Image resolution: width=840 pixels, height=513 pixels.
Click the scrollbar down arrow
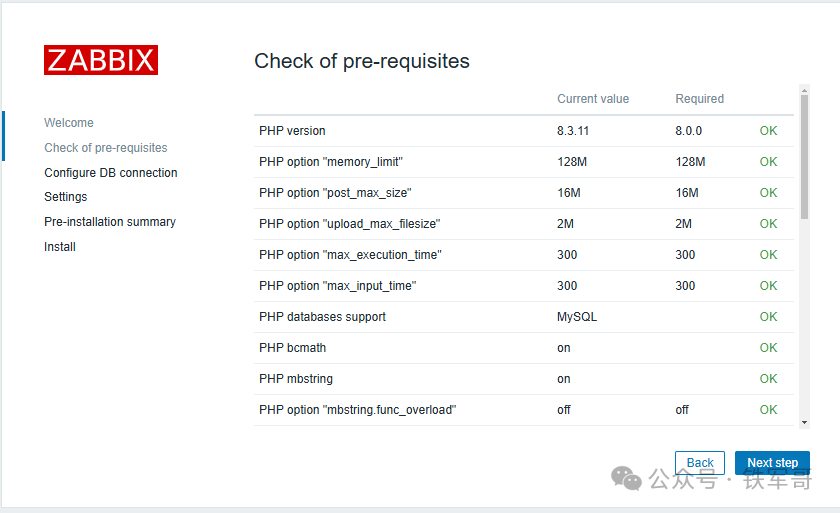(804, 421)
